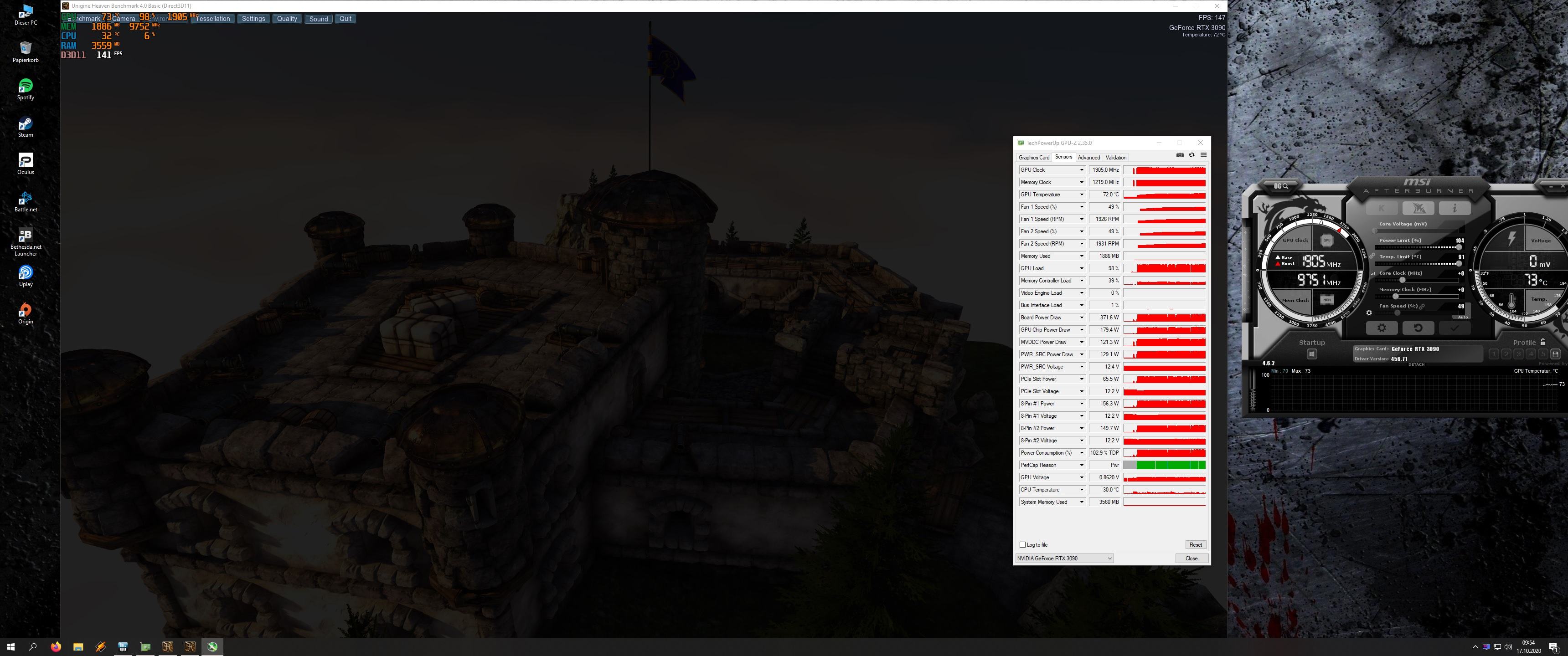
Task: Open the fan settings small gear icon
Action: pos(1369,313)
